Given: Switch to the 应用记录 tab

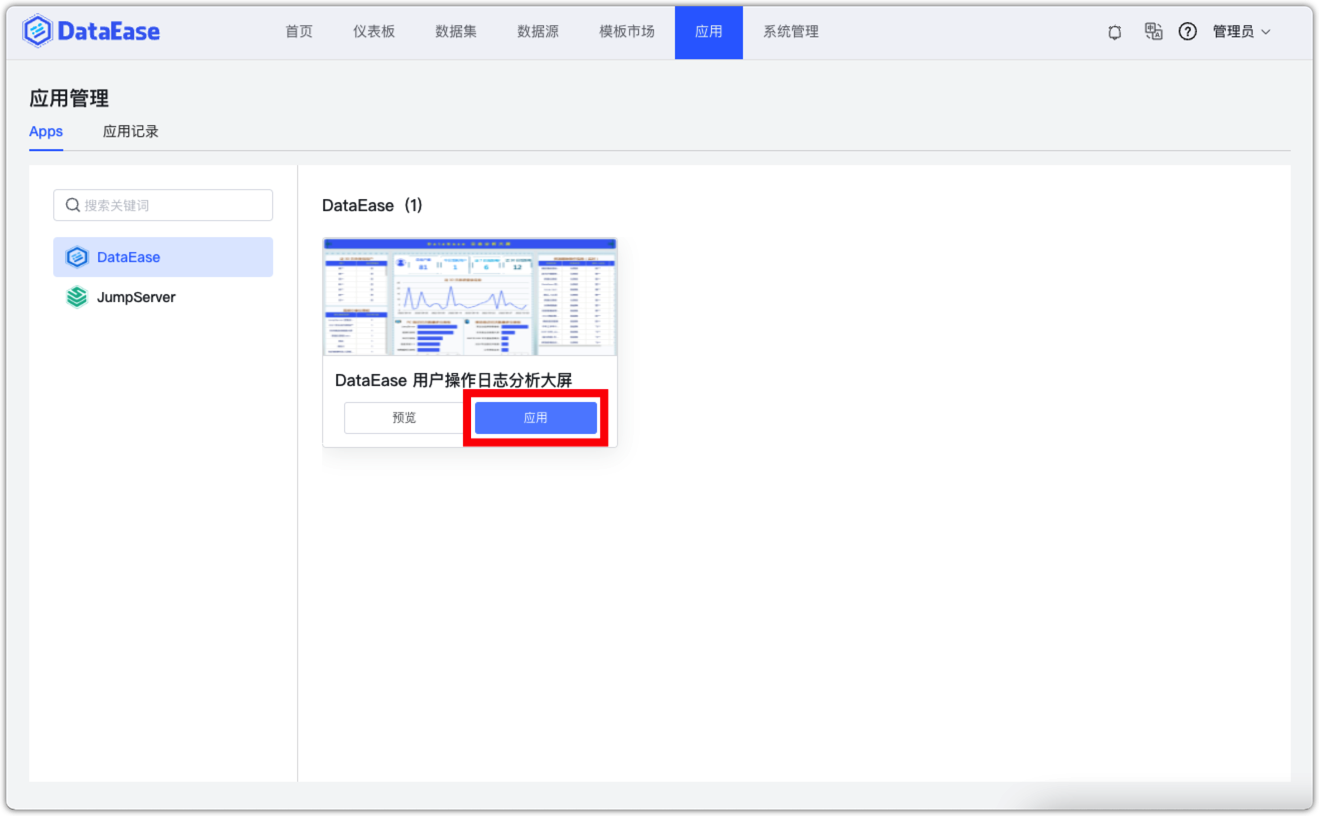Looking at the screenshot, I should coord(131,132).
